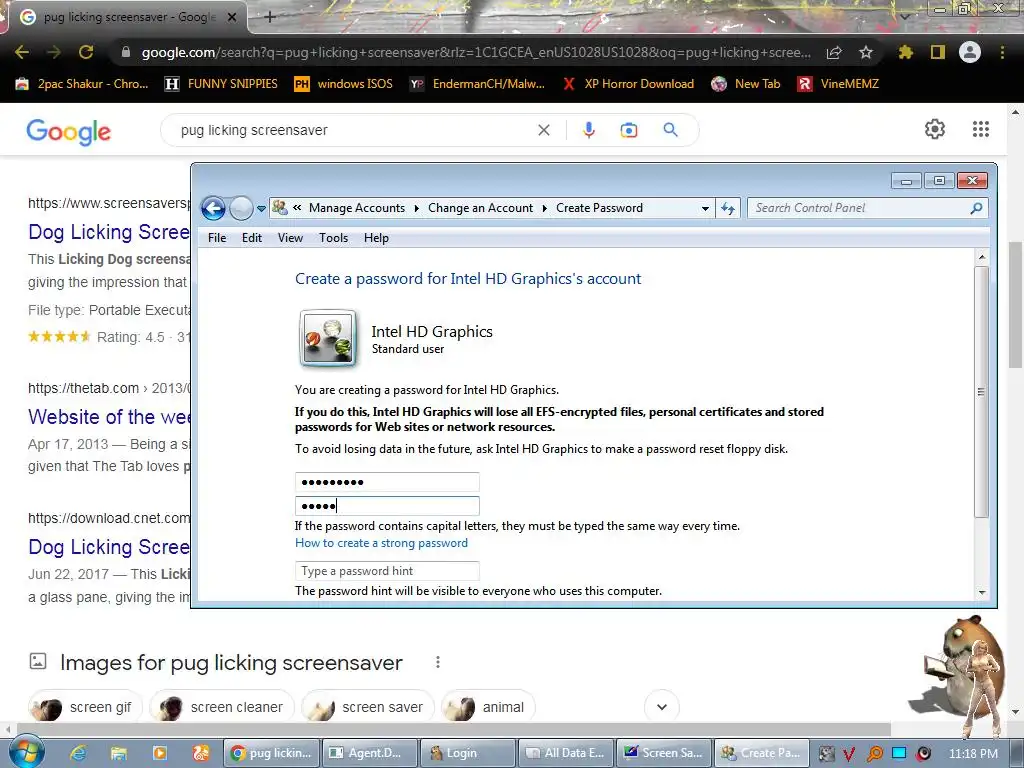Click the Manage Accounts breadcrumb
This screenshot has width=1024, height=768.
click(x=357, y=208)
